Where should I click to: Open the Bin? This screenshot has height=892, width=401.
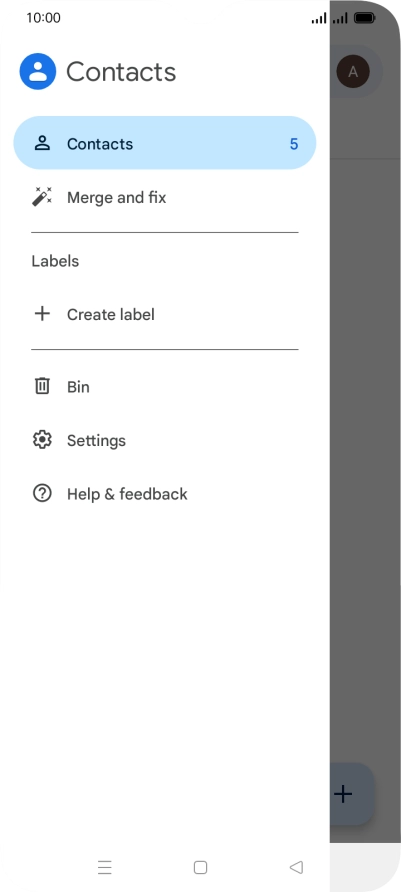(x=164, y=387)
